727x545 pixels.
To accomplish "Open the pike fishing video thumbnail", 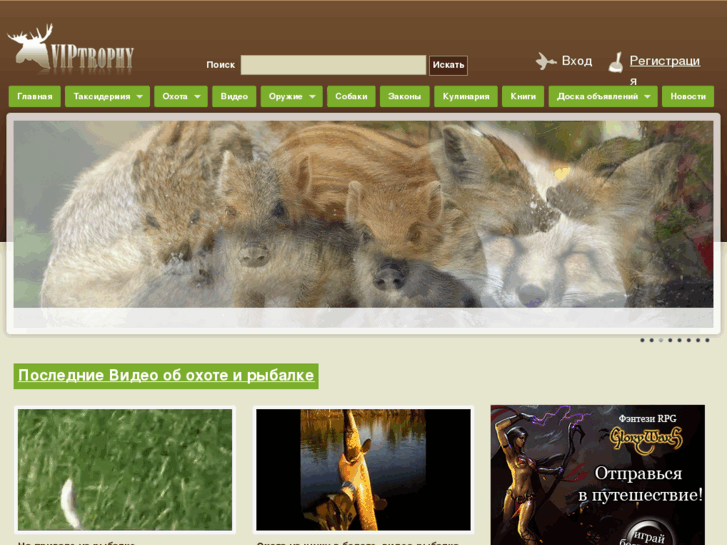I will [x=364, y=469].
